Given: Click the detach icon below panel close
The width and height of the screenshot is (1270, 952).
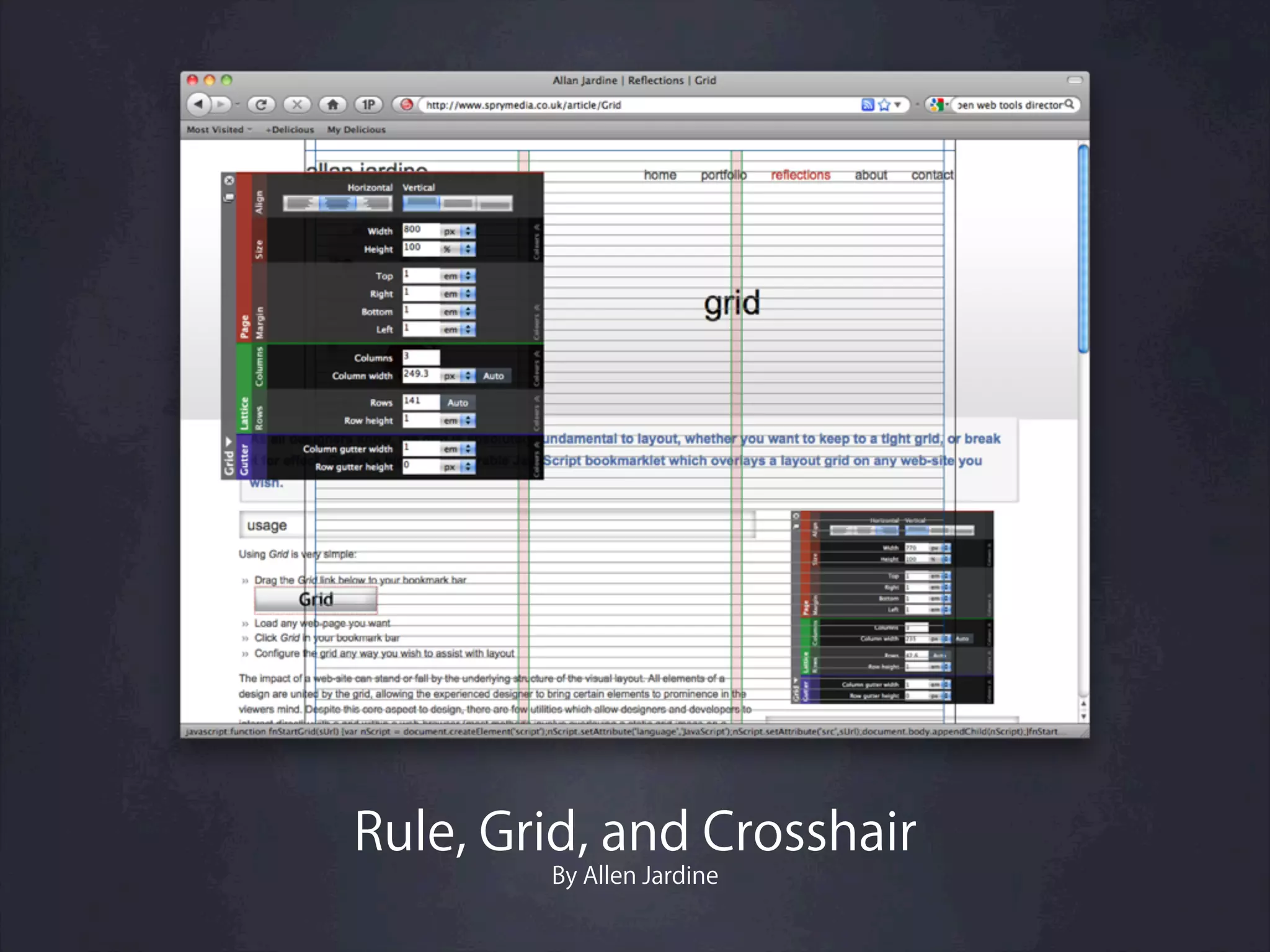Looking at the screenshot, I should coord(229,198).
